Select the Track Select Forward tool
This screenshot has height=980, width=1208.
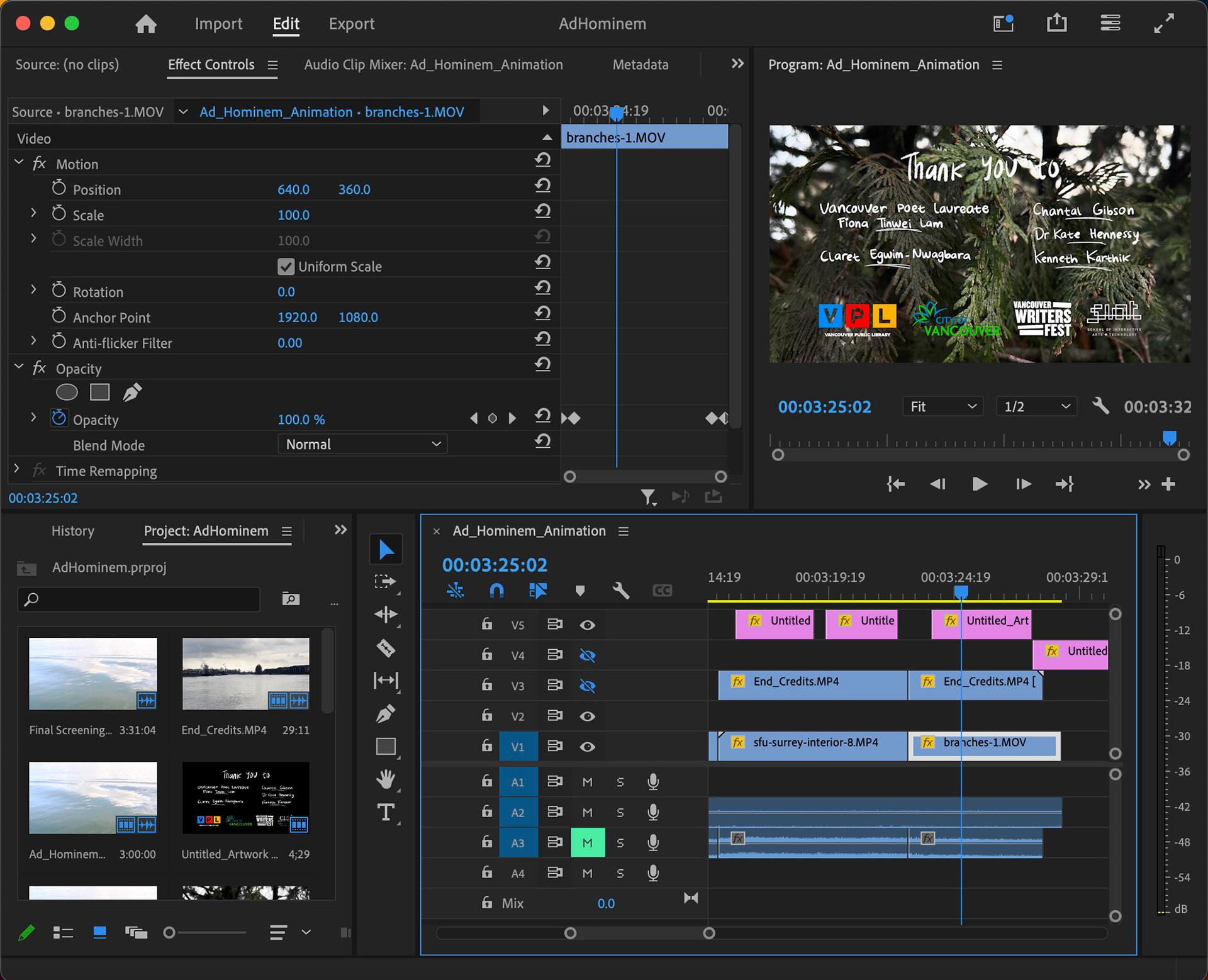(x=386, y=582)
